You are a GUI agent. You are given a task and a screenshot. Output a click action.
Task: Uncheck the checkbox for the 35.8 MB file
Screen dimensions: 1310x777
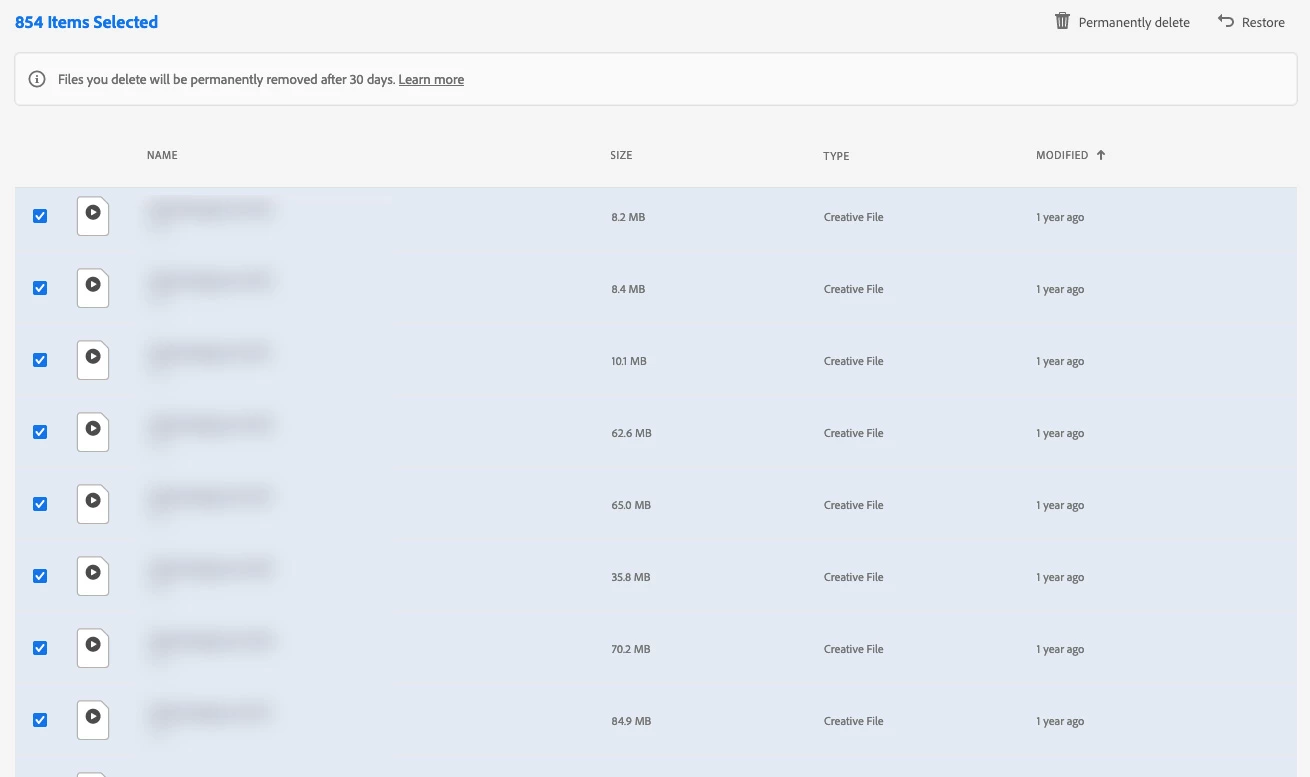40,576
